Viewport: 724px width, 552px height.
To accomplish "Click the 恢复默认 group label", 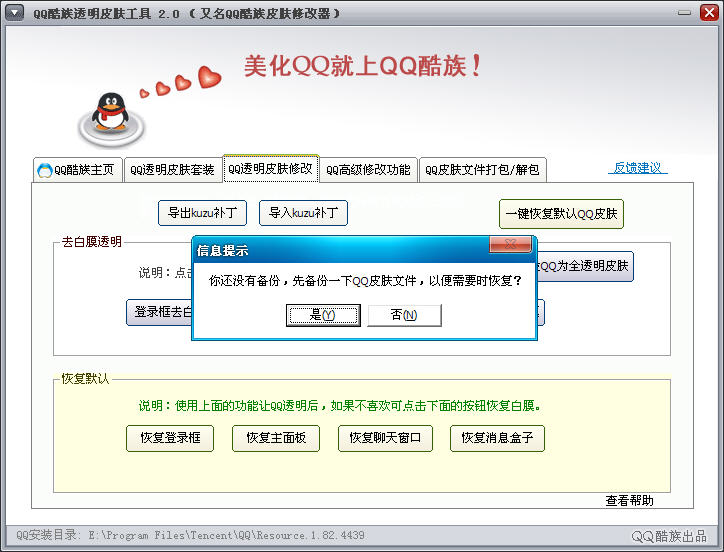I will 85,379.
